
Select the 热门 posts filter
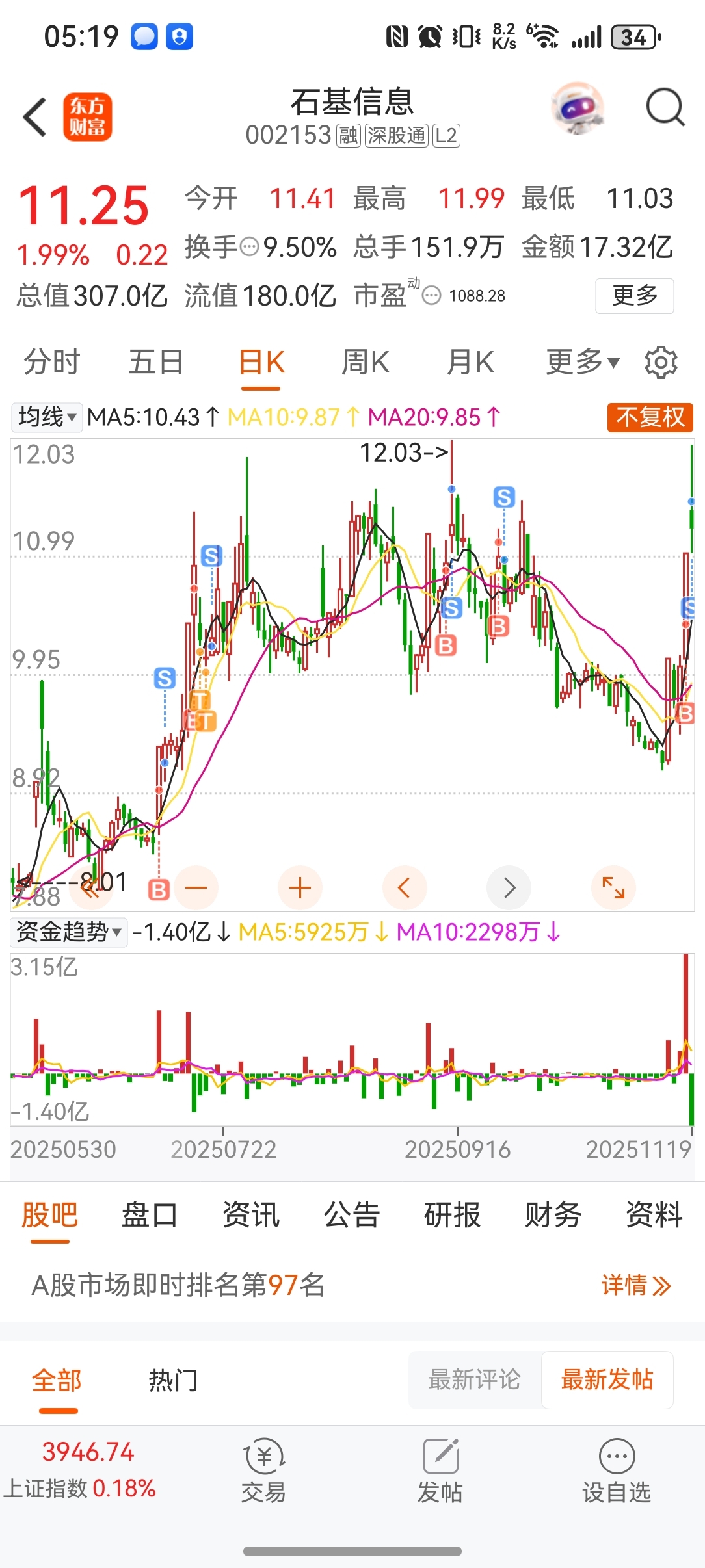174,1380
